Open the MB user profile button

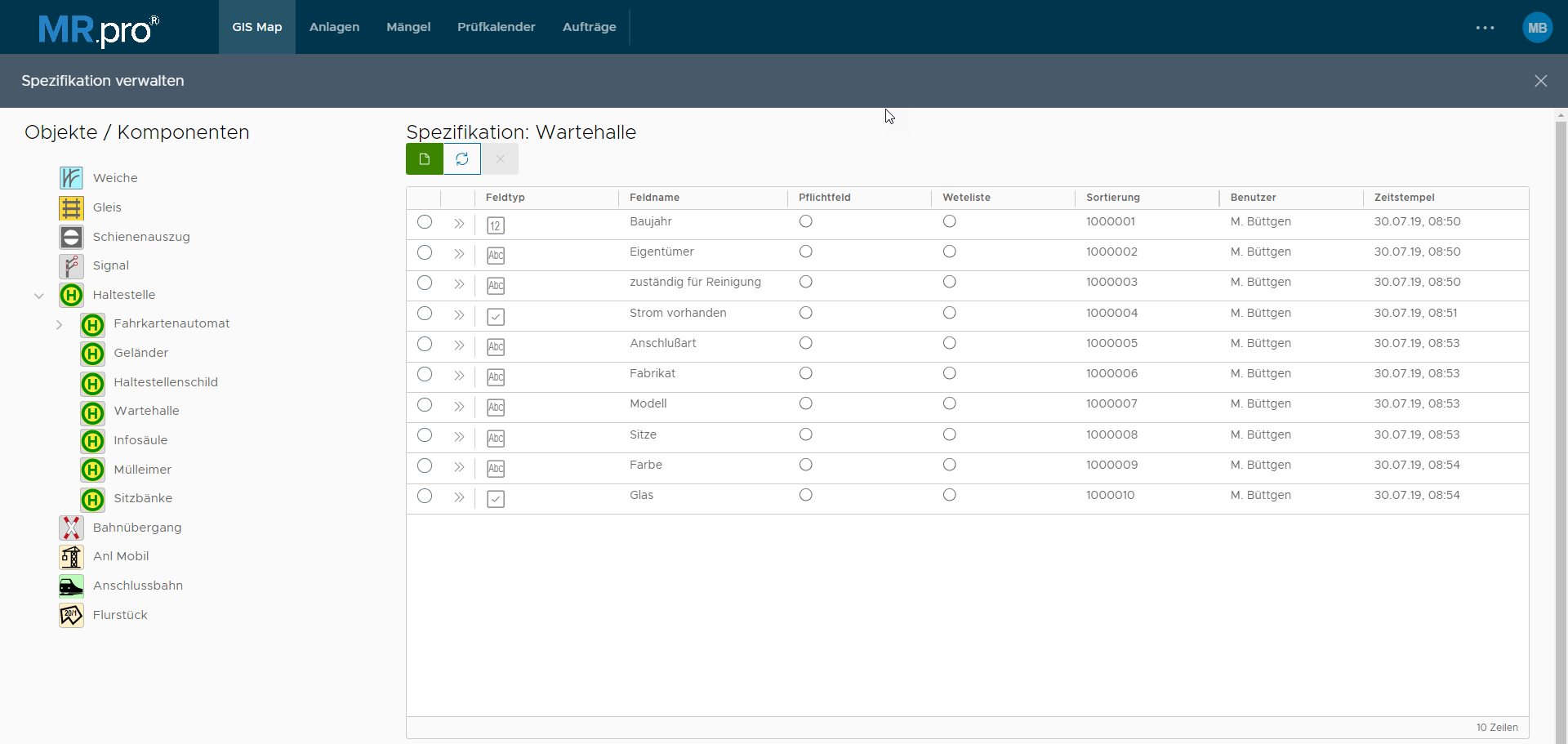[1537, 28]
